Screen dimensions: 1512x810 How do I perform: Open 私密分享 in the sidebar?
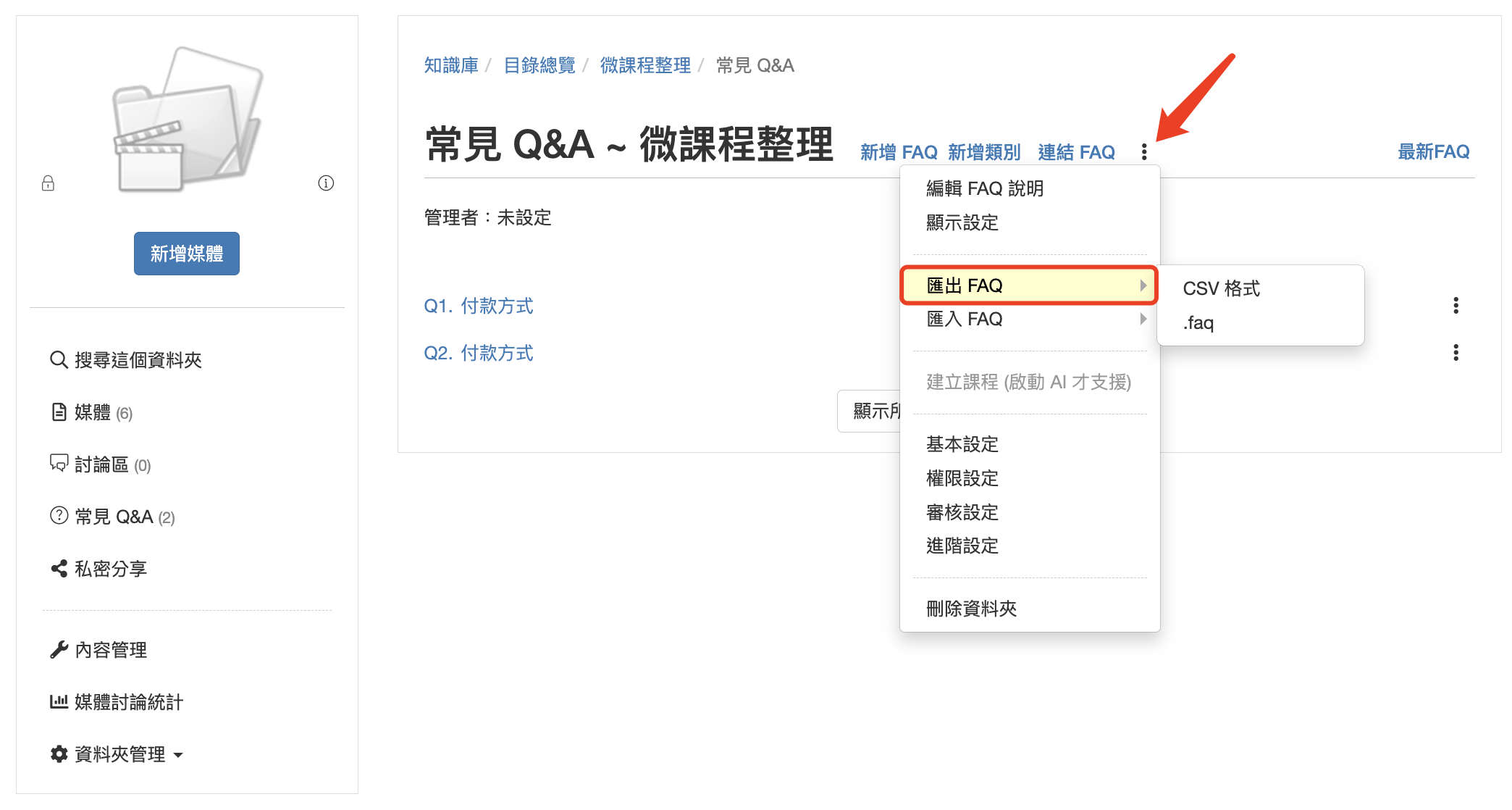[98, 569]
